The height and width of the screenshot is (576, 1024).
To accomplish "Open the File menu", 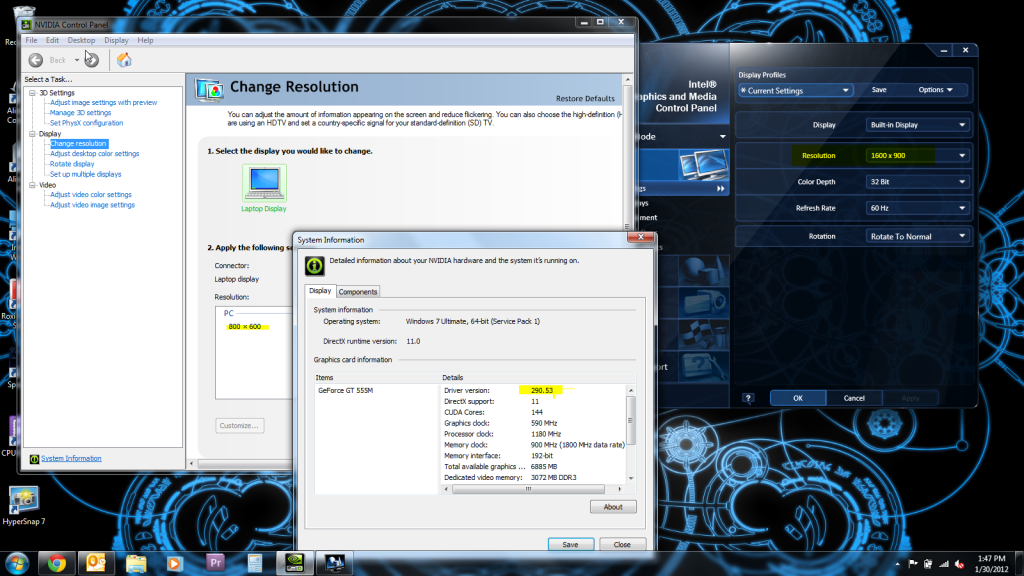I will coord(31,40).
